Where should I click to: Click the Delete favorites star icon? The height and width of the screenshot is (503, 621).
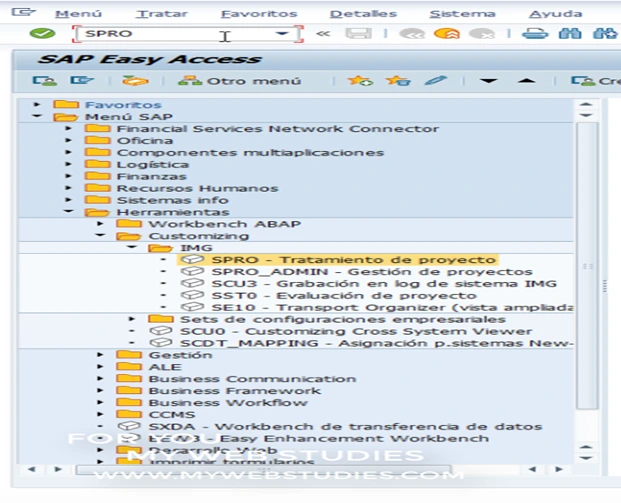[x=398, y=81]
